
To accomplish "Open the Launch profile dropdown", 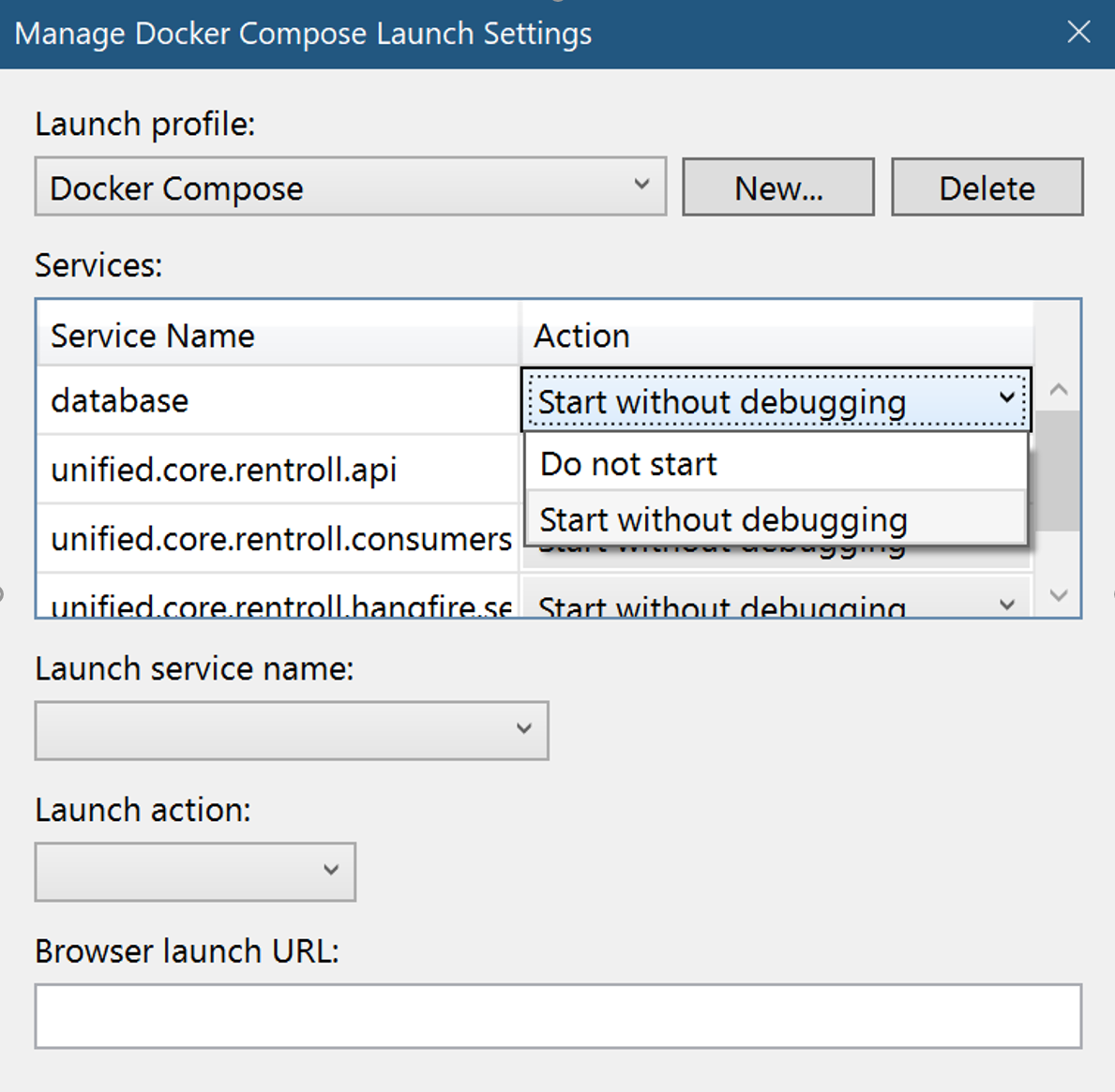I will [351, 187].
